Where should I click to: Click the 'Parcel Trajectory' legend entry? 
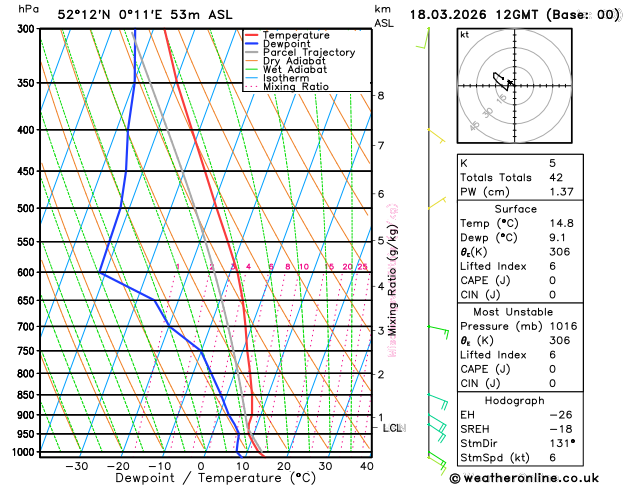point(309,53)
